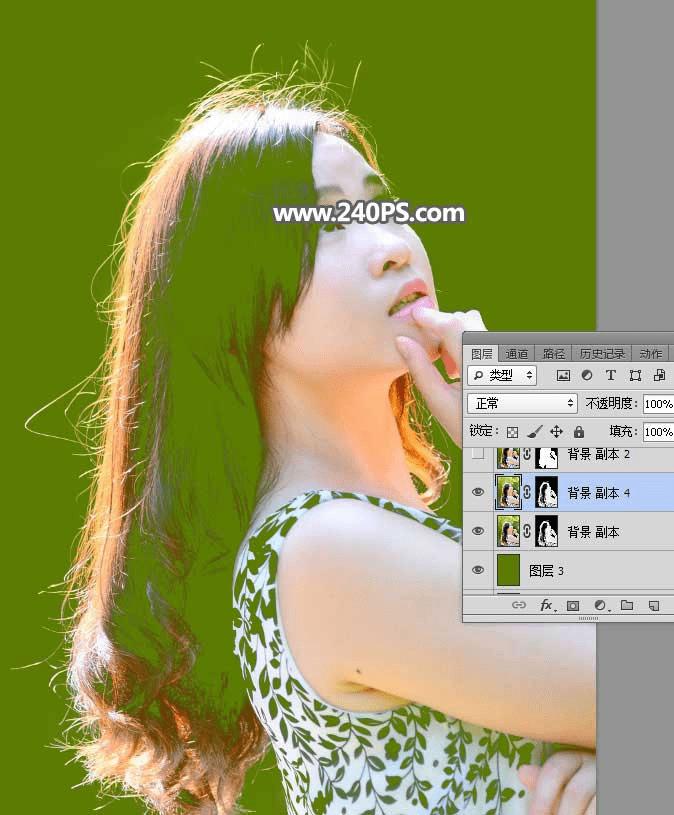Select the 背景 副本 mask thumbnail
This screenshot has height=815, width=674.
[546, 531]
